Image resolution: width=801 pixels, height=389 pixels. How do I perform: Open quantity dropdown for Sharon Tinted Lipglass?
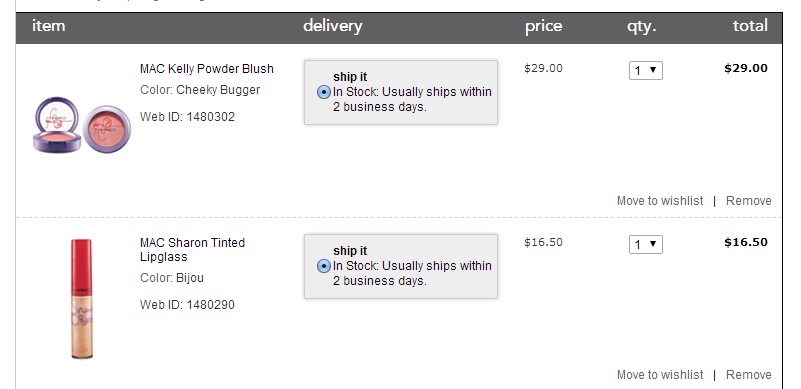[646, 244]
